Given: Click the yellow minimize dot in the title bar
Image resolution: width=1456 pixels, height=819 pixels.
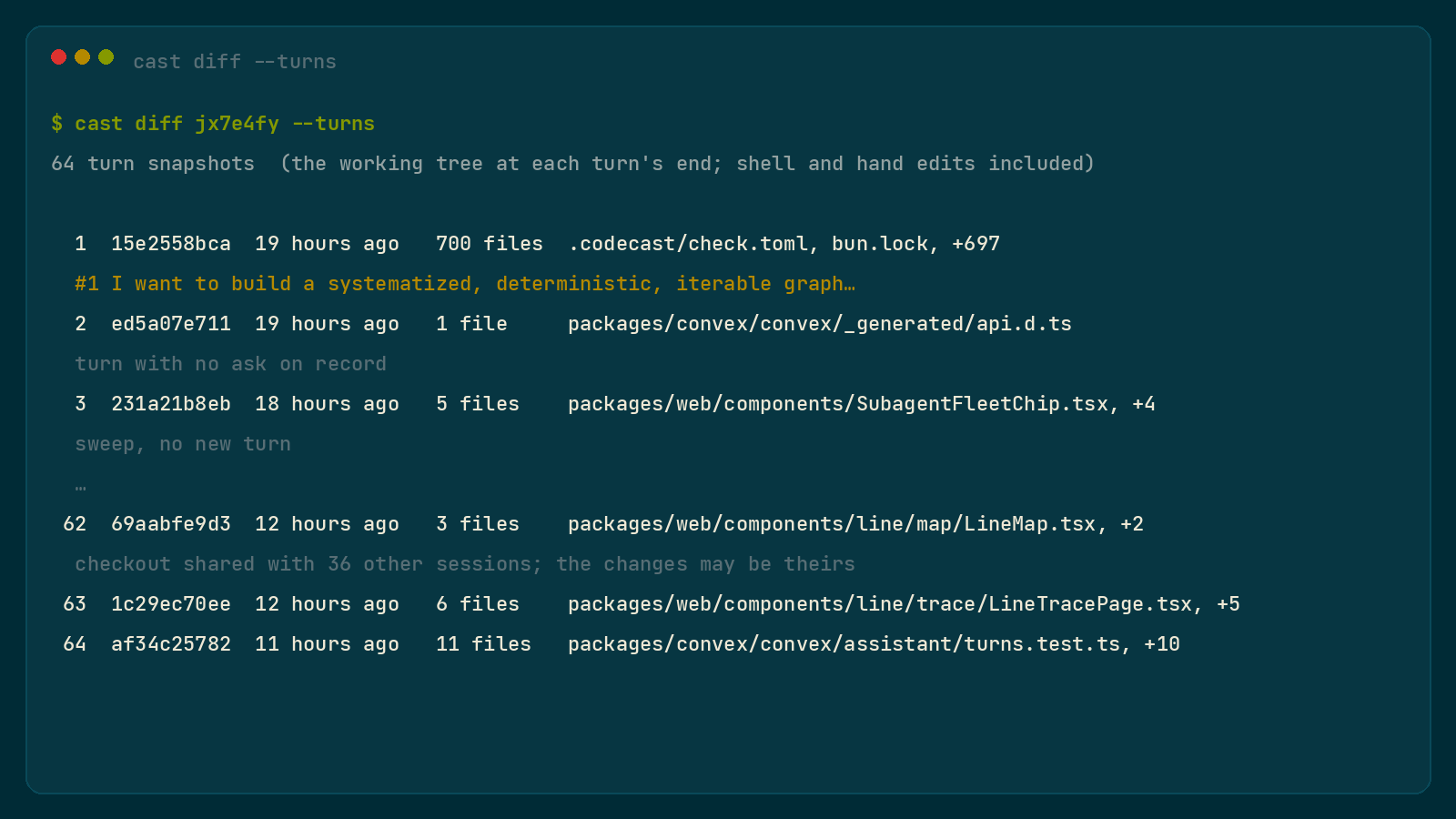Looking at the screenshot, I should [x=82, y=57].
